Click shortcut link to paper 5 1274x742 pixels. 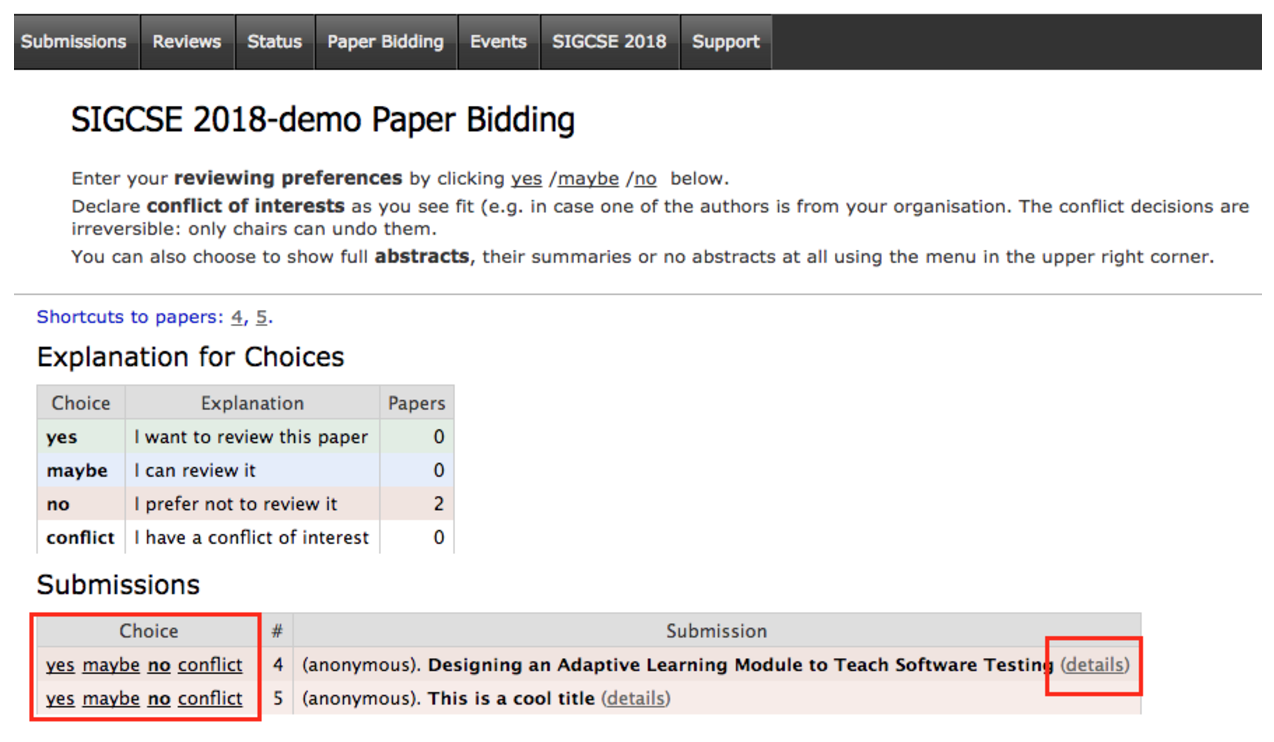[x=261, y=316]
